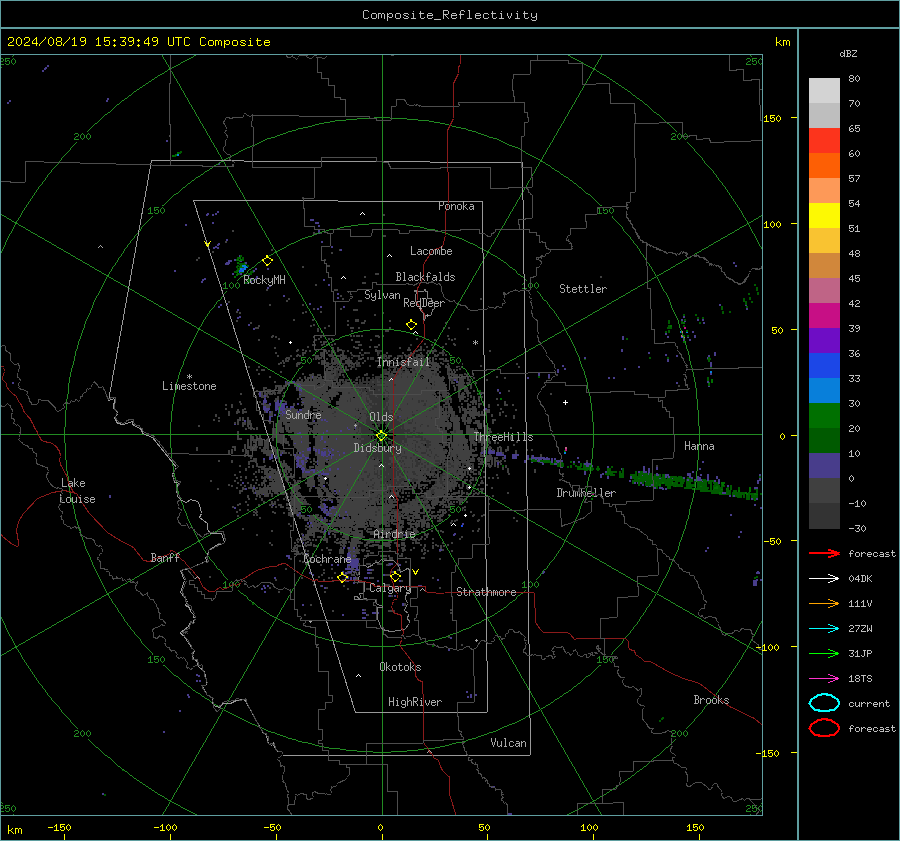
Task: Click the yellow radar-site diamond at Didsbury
Action: [381, 436]
